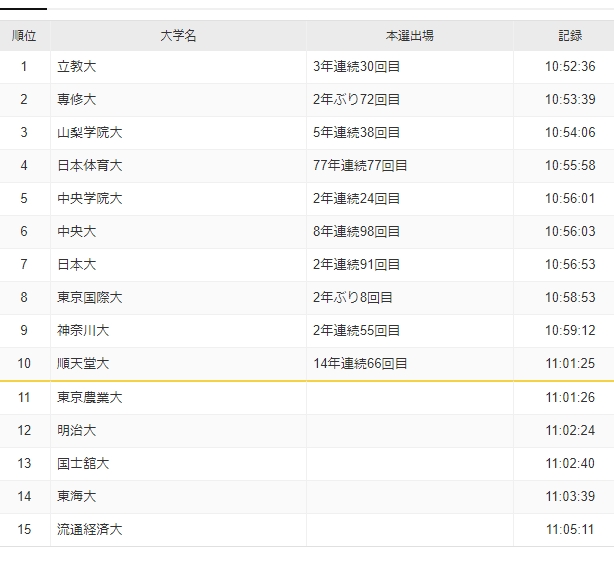This screenshot has width=614, height=567.
Task: Click the 本選出場 column header
Action: (x=410, y=36)
